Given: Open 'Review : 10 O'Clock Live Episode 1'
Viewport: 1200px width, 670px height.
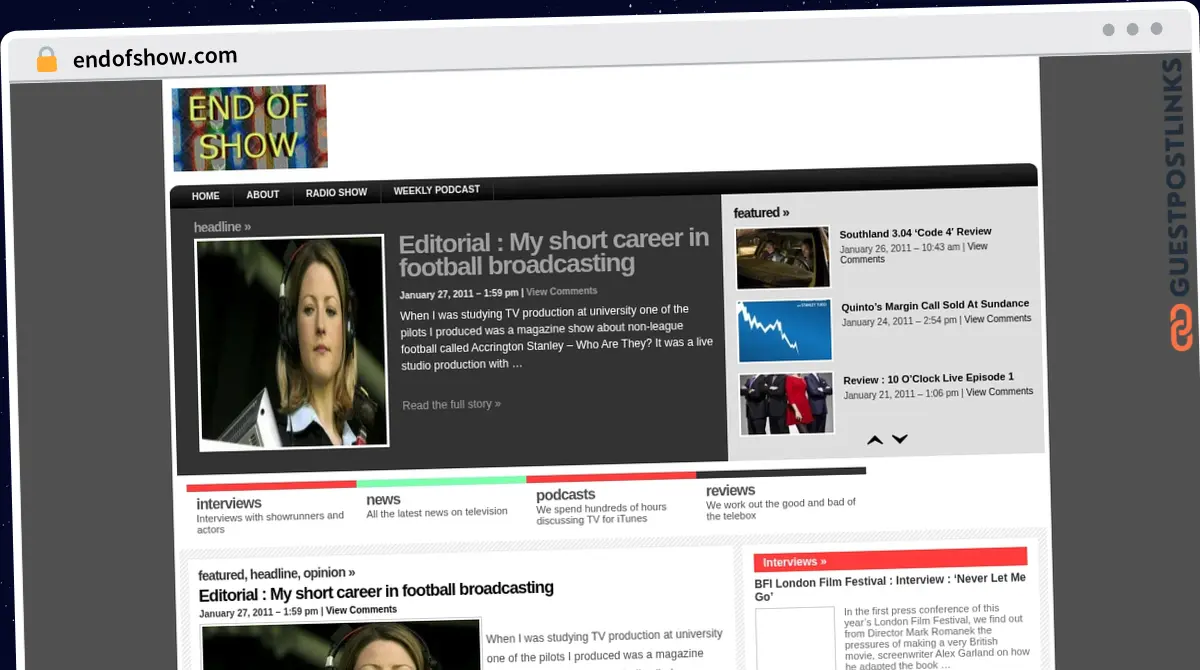Looking at the screenshot, I should click(928, 378).
